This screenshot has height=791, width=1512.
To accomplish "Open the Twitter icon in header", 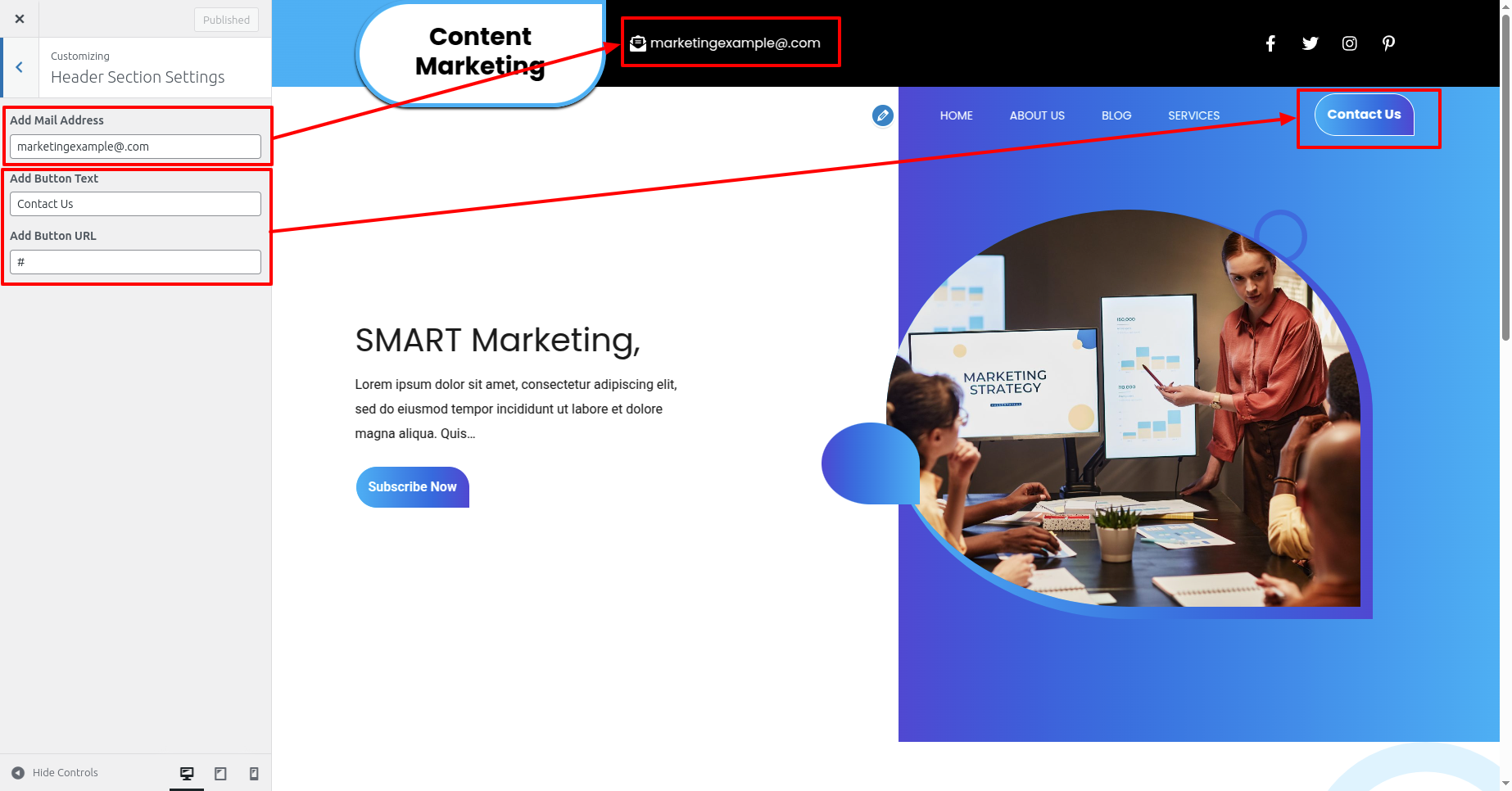I will [x=1310, y=43].
